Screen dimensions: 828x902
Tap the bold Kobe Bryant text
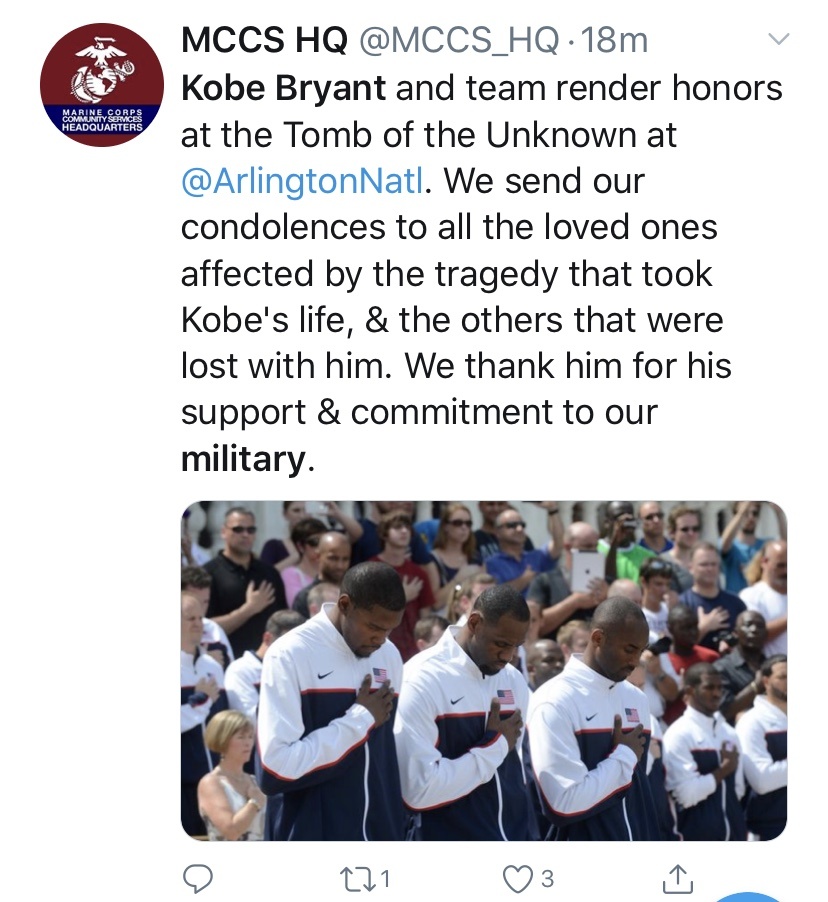283,88
